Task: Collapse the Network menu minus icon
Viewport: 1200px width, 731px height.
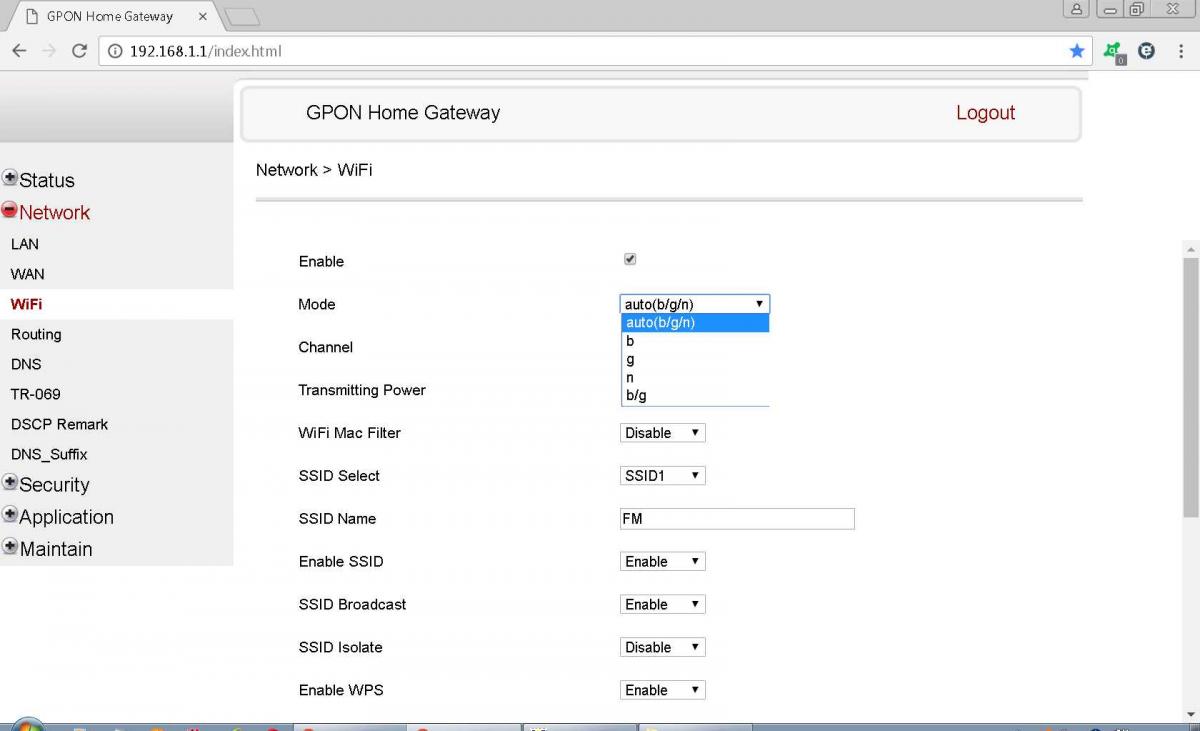Action: 10,210
